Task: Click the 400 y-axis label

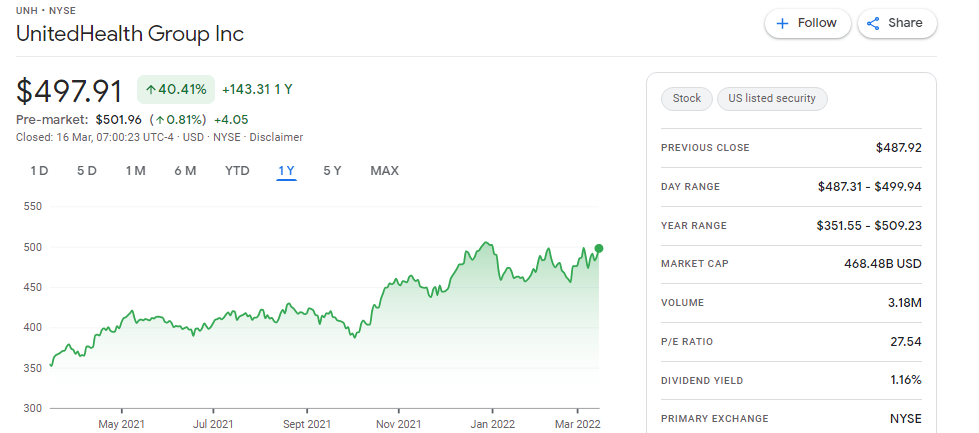Action: [33, 328]
